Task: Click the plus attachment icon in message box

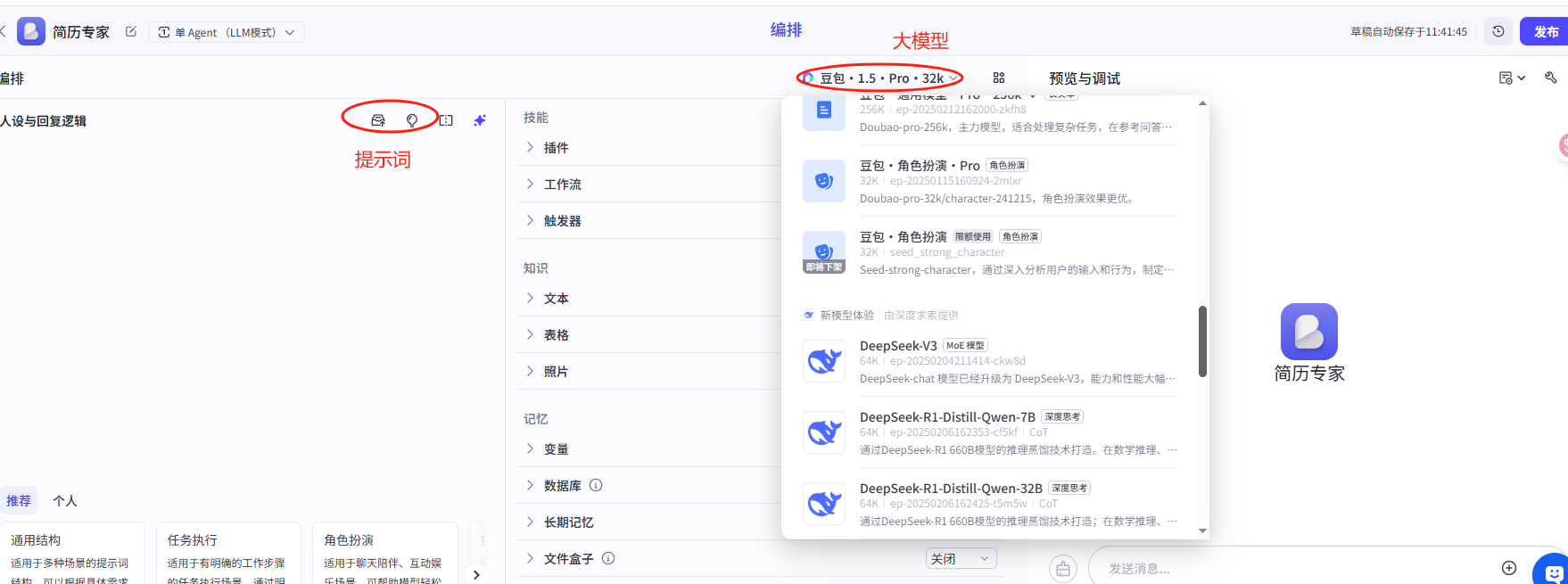Action: (1509, 568)
